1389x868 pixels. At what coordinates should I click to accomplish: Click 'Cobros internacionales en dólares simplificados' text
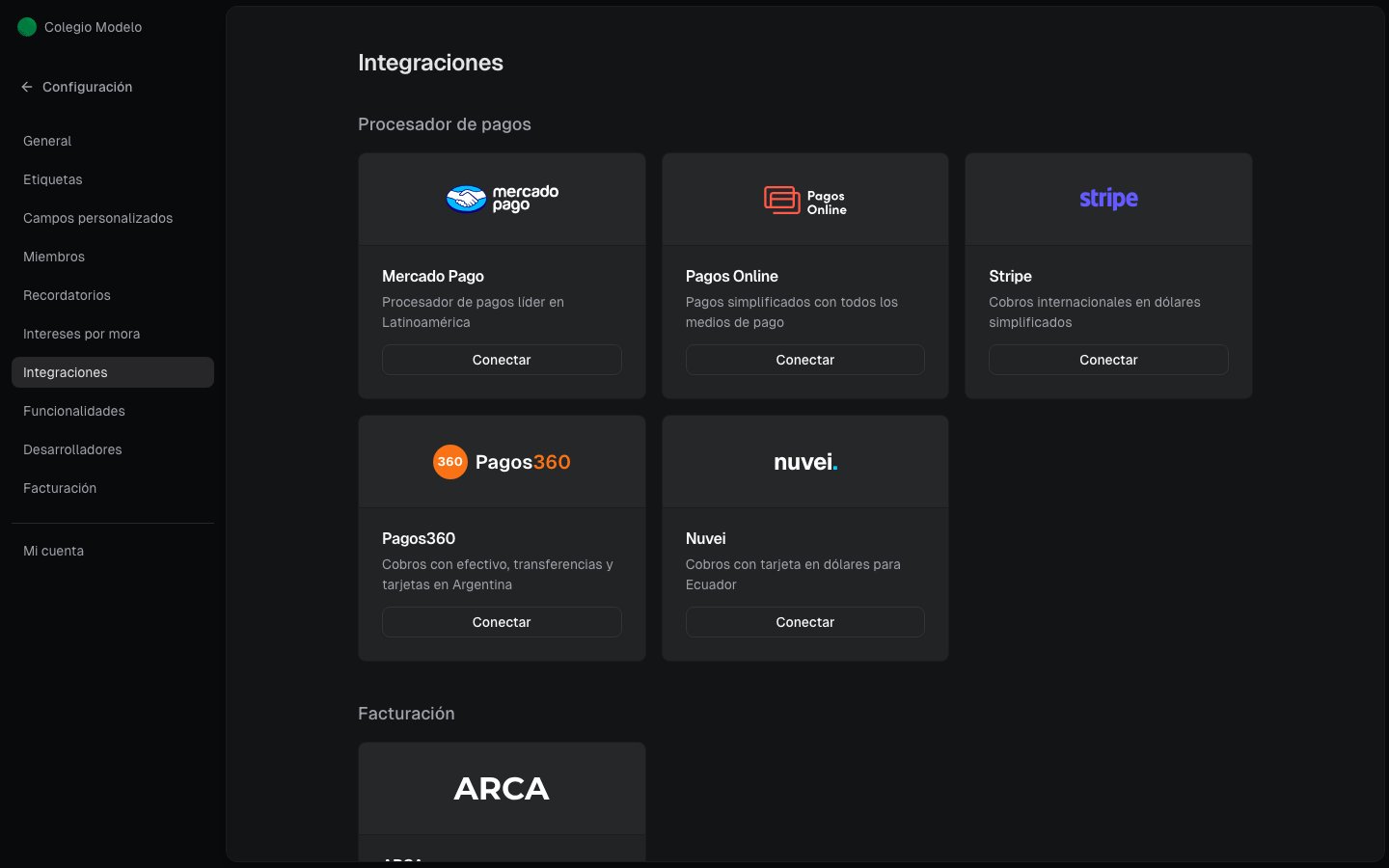click(1095, 312)
